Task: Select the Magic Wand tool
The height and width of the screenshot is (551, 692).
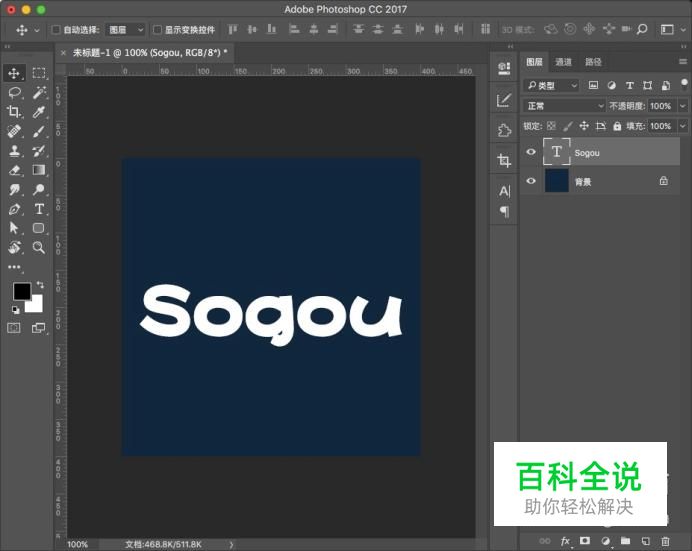Action: click(39, 92)
